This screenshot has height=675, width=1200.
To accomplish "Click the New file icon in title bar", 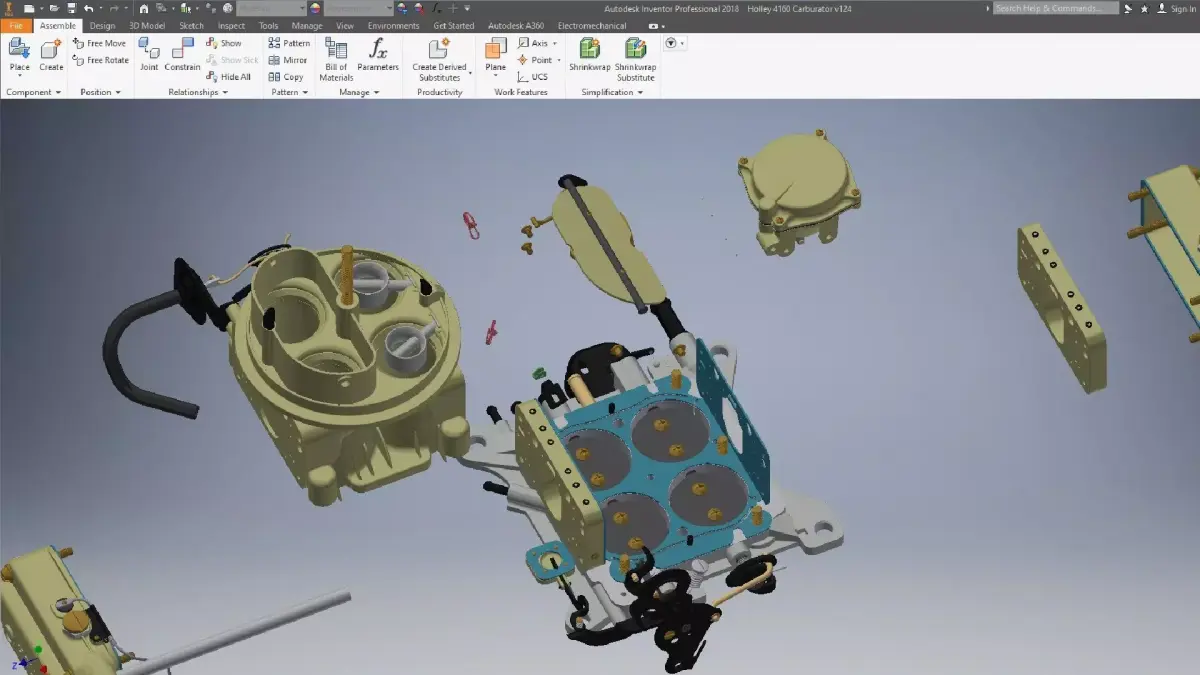I will pos(29,8).
